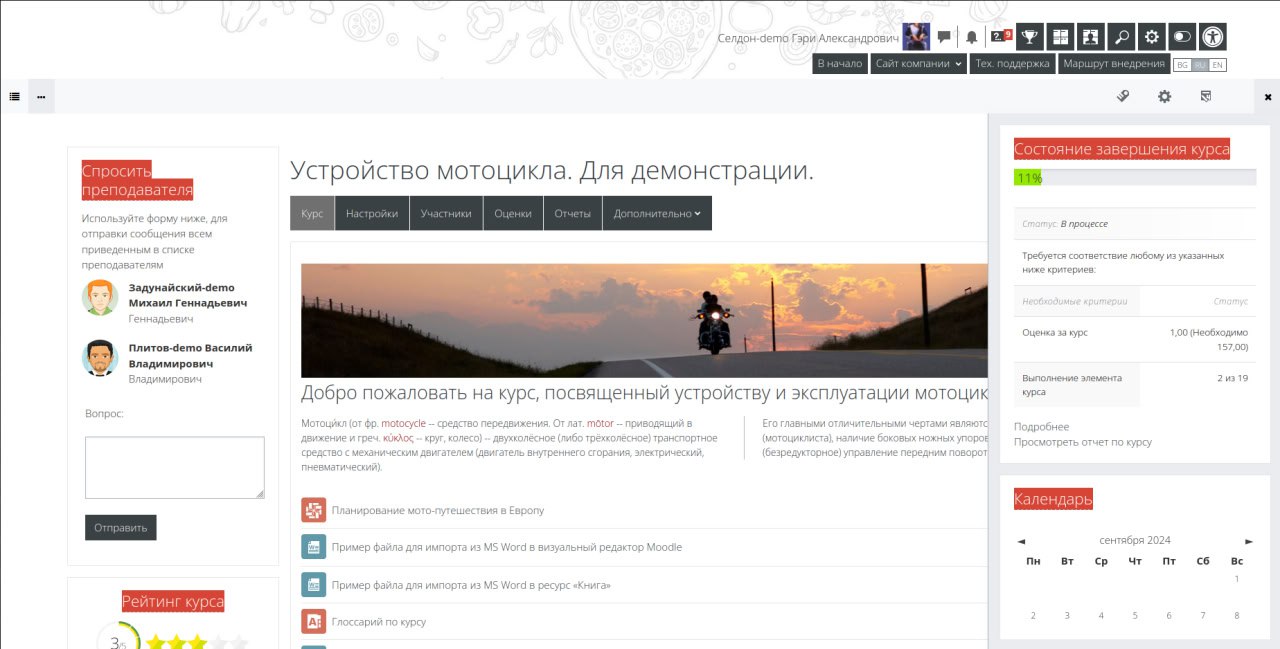1280x649 pixels.
Task: Open 'Тех. поддержка'
Action: [1013, 64]
